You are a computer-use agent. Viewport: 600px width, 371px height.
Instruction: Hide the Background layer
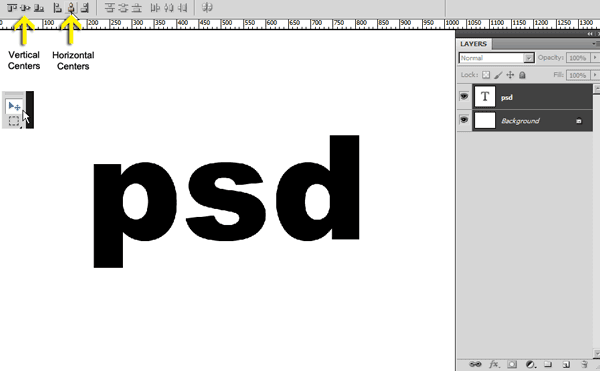[464, 120]
